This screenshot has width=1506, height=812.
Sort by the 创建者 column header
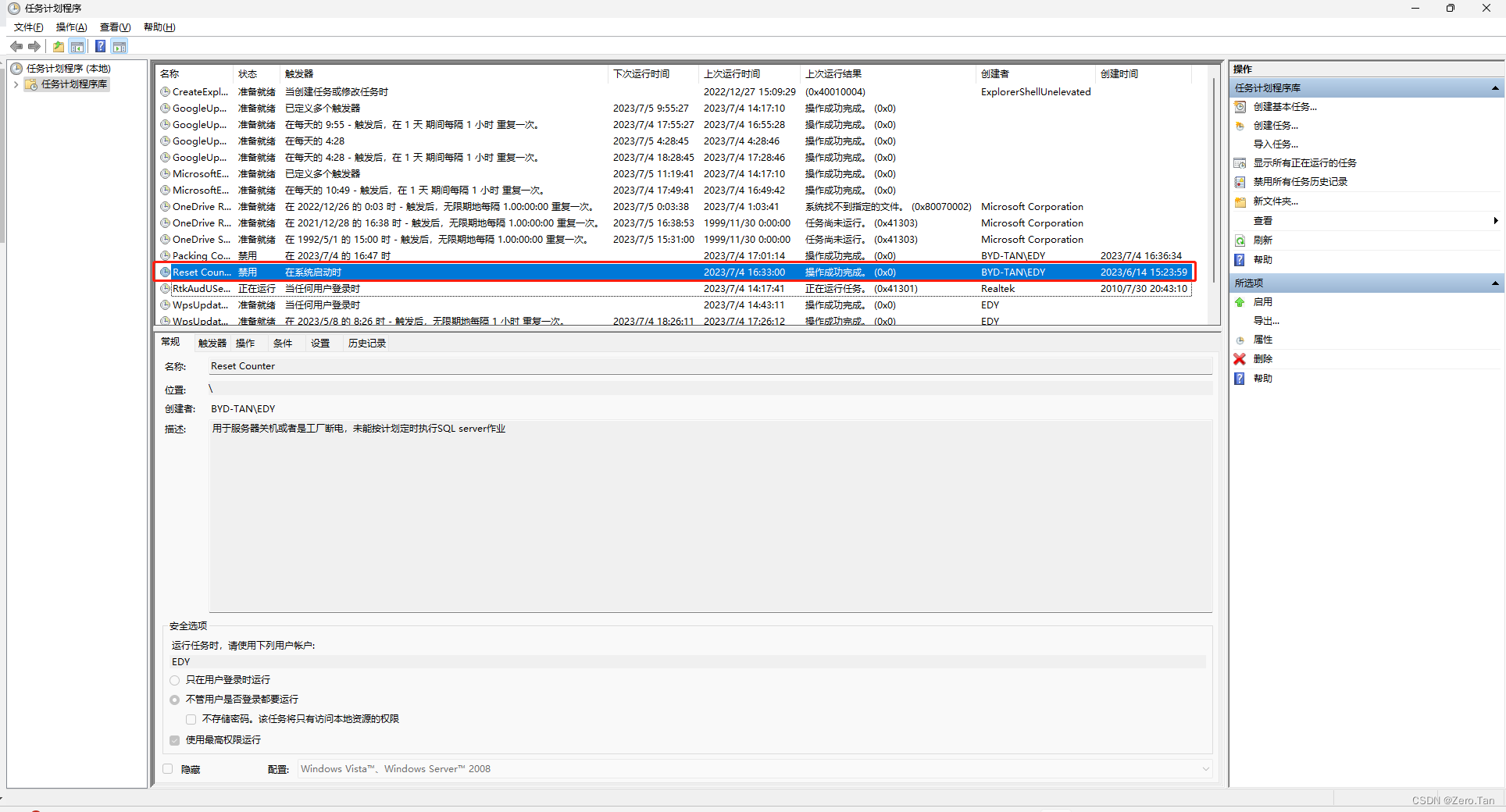click(x=1035, y=74)
